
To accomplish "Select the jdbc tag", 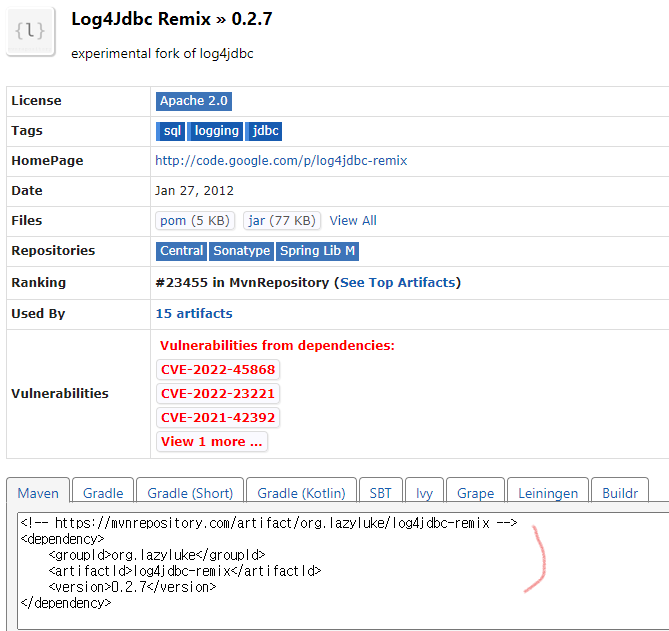I will coord(264,131).
